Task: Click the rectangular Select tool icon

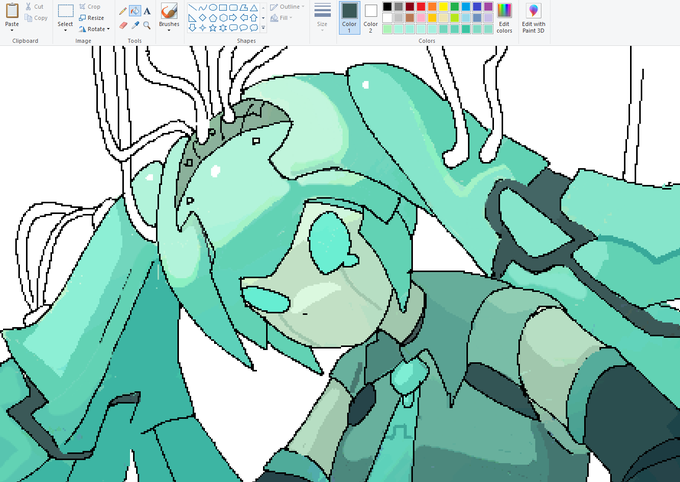Action: click(65, 11)
